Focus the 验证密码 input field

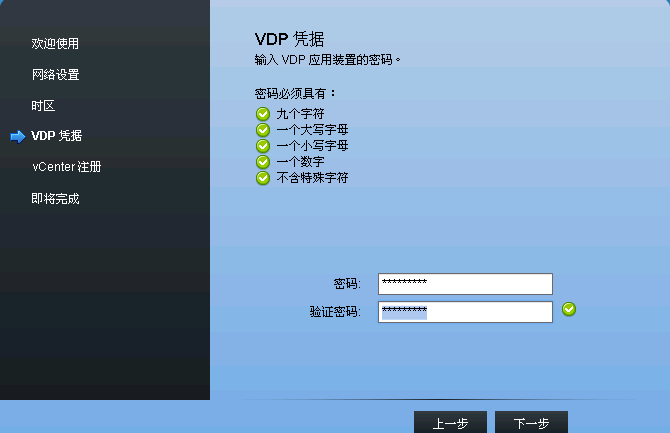click(465, 312)
